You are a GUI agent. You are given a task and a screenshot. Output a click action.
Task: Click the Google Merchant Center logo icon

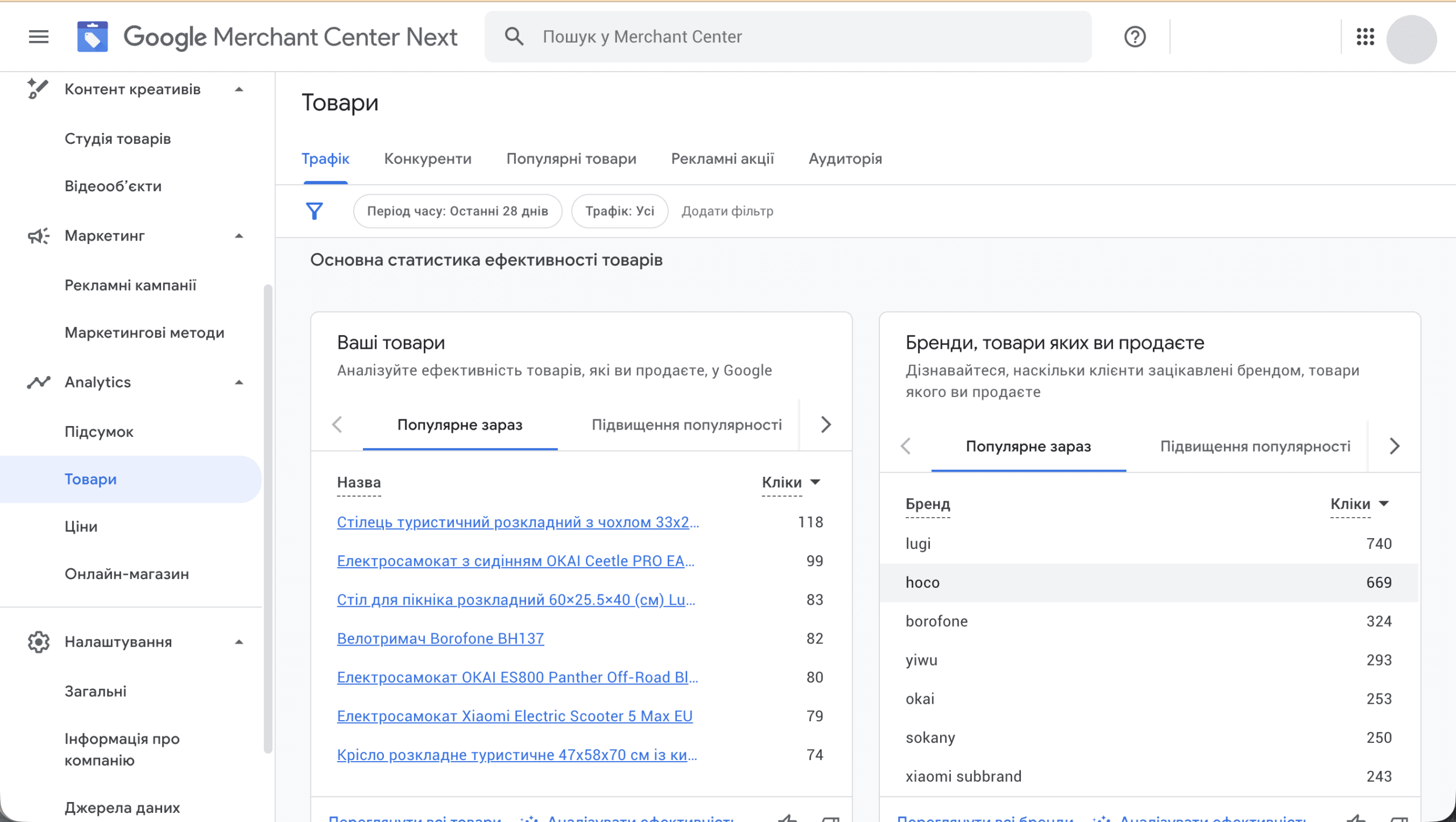pos(93,37)
